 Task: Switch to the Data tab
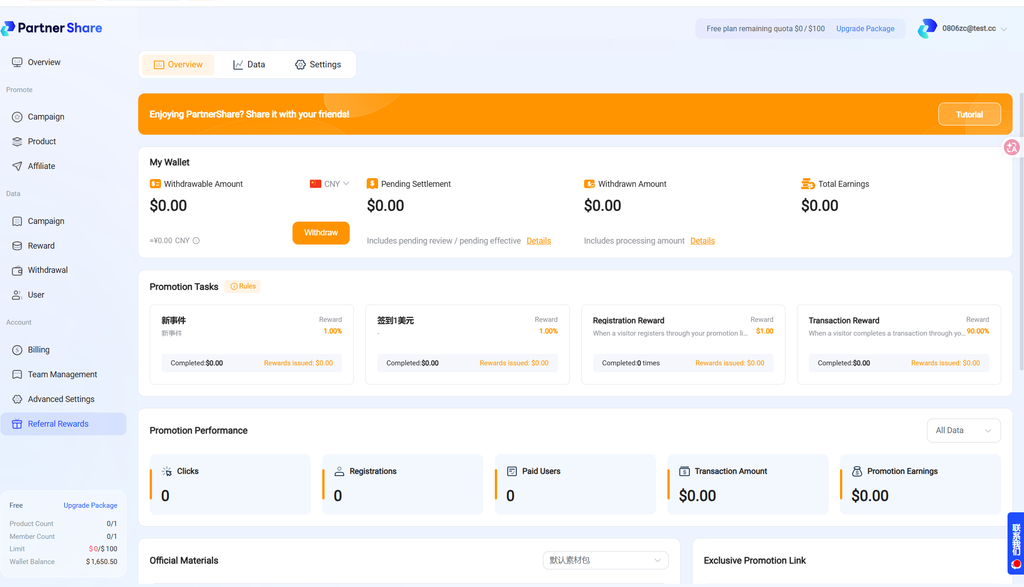click(x=249, y=65)
